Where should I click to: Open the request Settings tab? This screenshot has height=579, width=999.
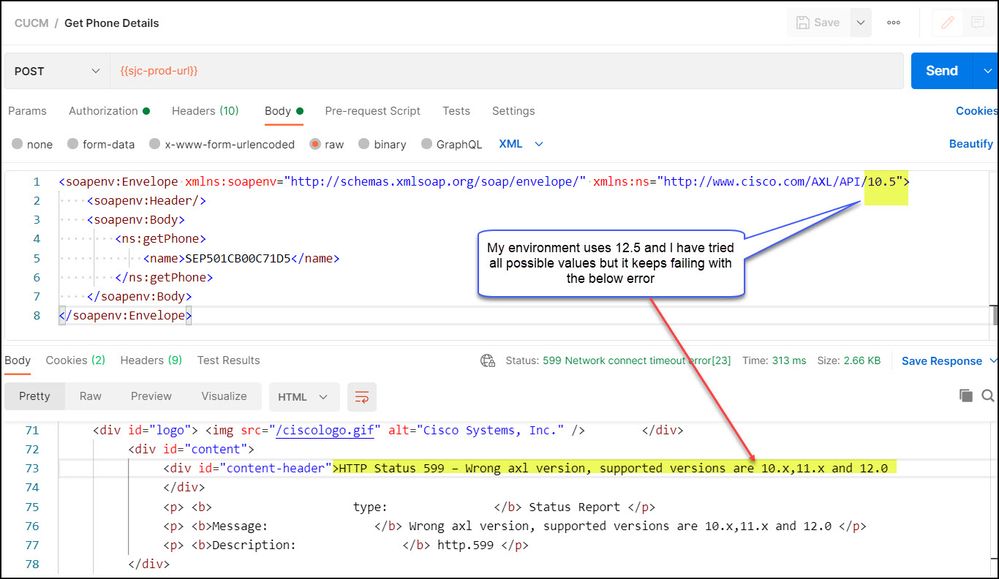click(x=514, y=111)
